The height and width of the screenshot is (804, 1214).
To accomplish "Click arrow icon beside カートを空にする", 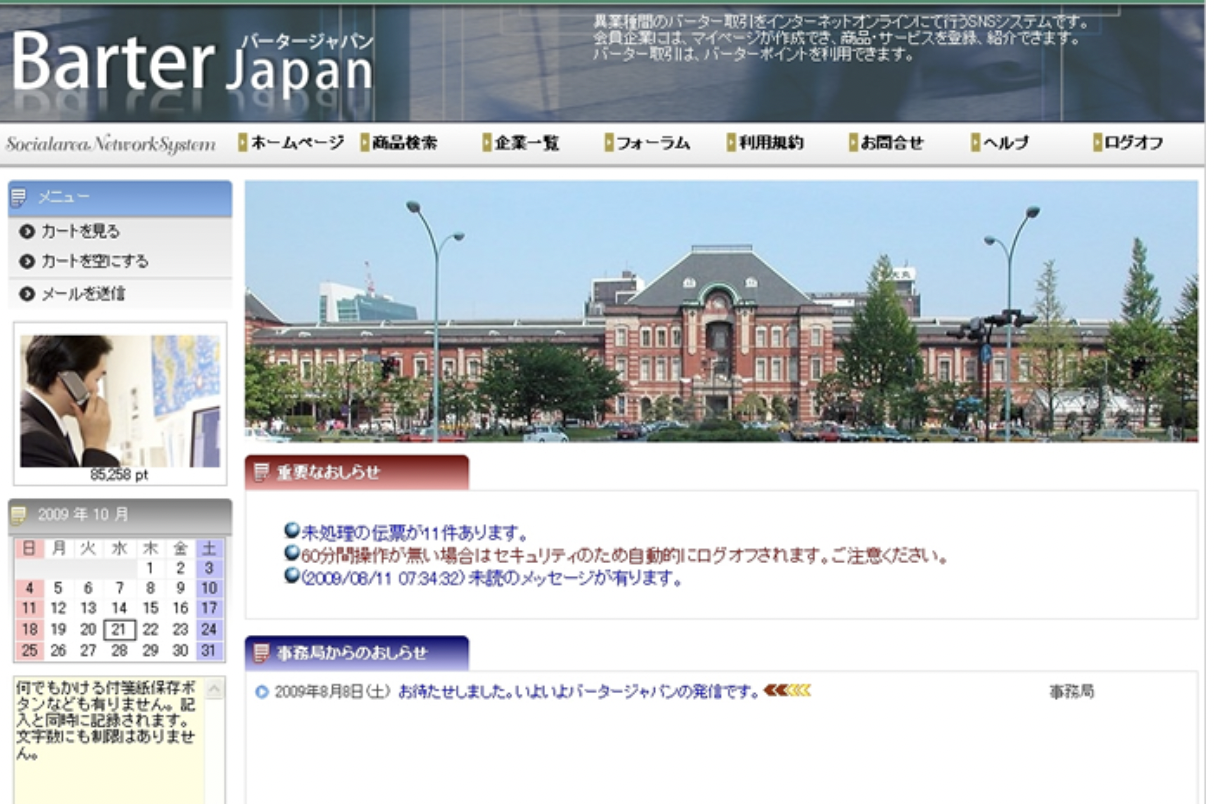I will [27, 262].
